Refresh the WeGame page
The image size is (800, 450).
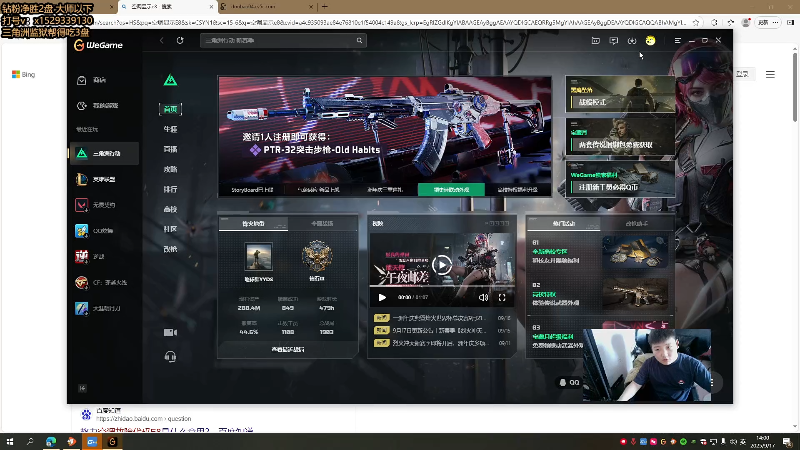pos(180,40)
